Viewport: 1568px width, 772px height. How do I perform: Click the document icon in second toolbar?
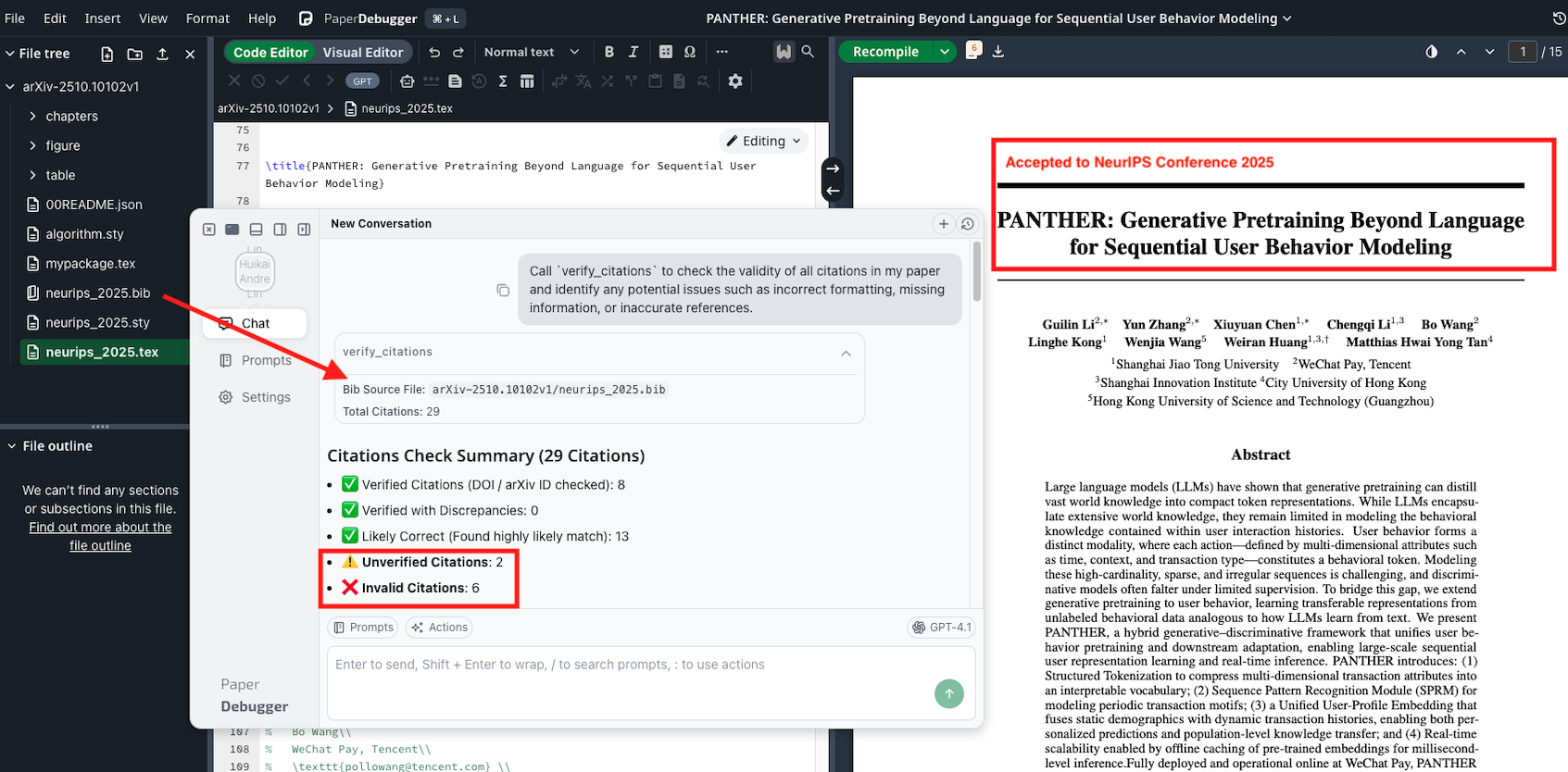(x=455, y=81)
